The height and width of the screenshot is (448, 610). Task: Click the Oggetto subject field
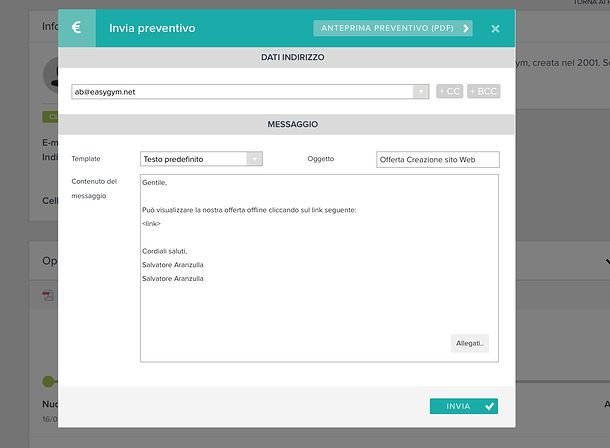438,159
